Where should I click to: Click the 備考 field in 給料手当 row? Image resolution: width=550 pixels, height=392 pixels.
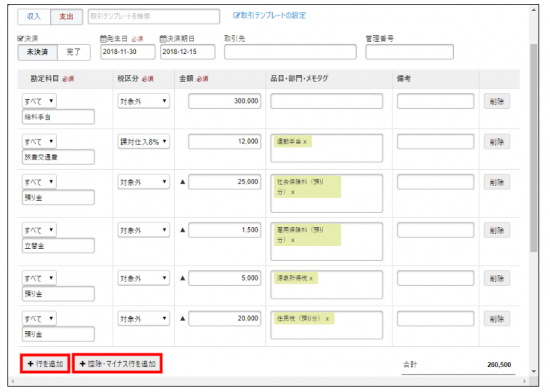435,101
